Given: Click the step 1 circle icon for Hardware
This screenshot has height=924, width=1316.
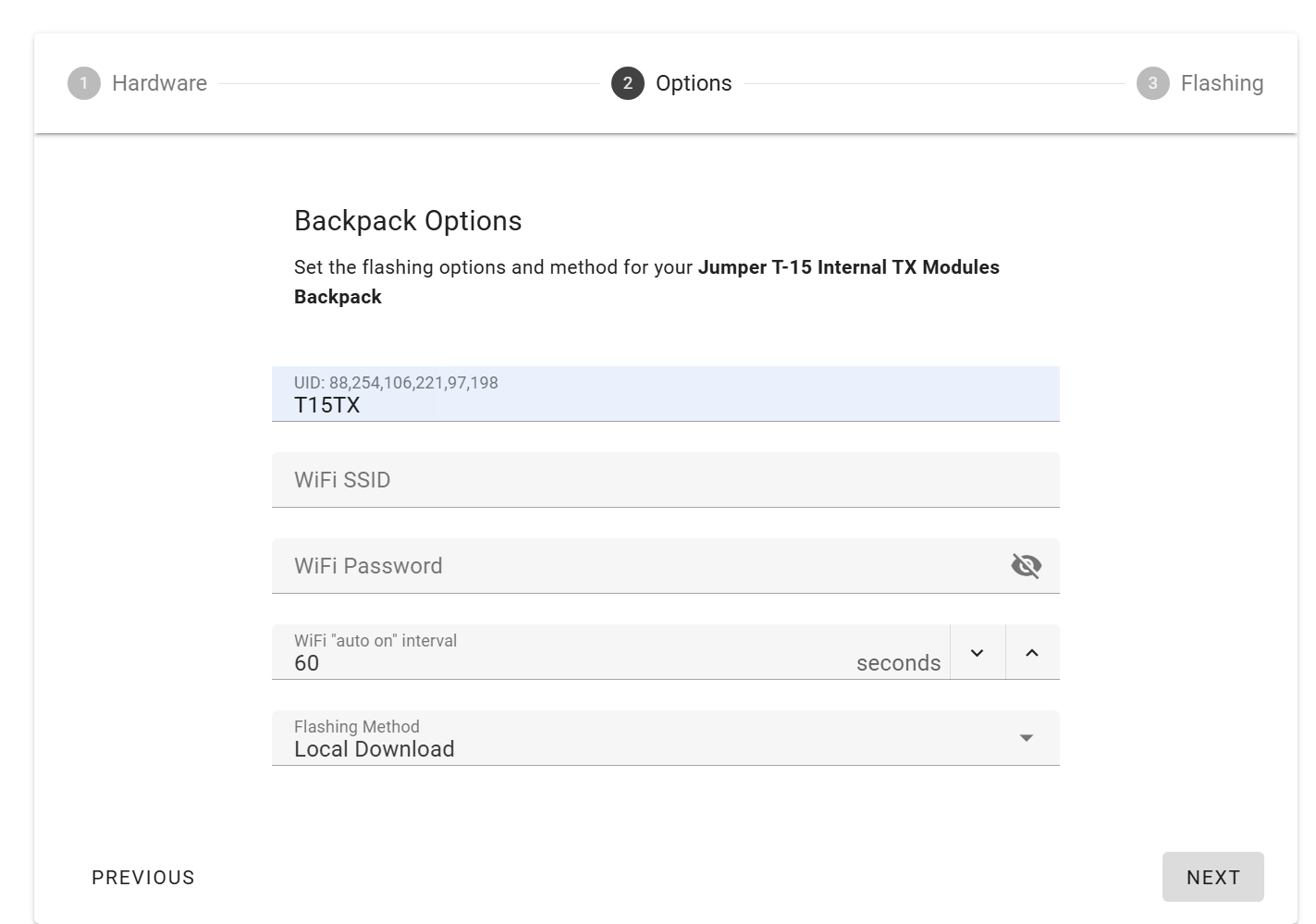Looking at the screenshot, I should [84, 83].
